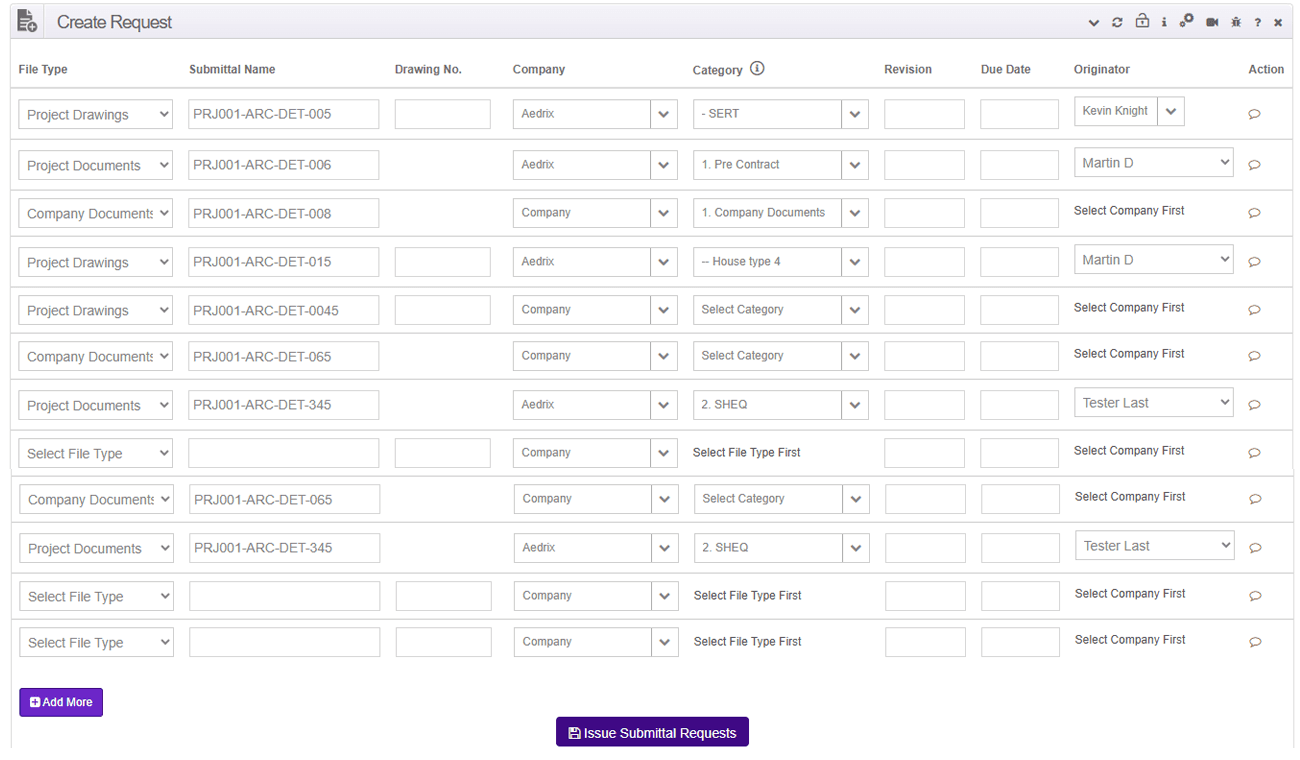Click the 'i' info icon in the panel header

(1164, 22)
